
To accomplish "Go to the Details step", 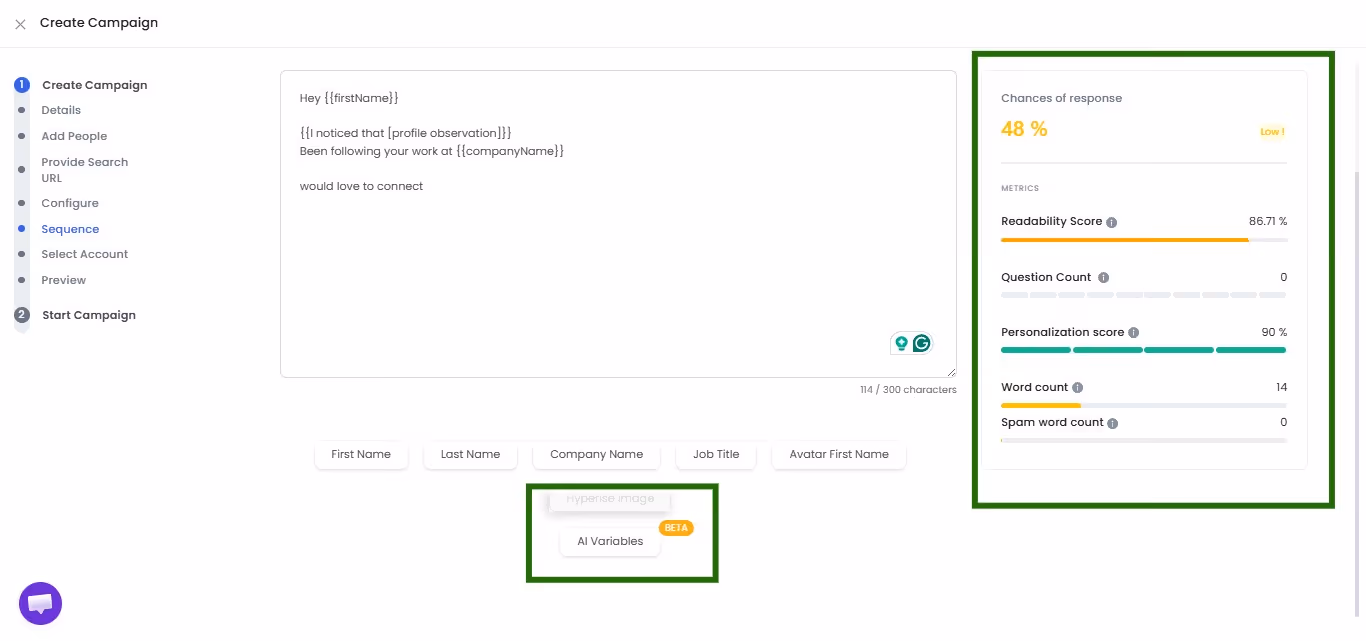I will 61,110.
